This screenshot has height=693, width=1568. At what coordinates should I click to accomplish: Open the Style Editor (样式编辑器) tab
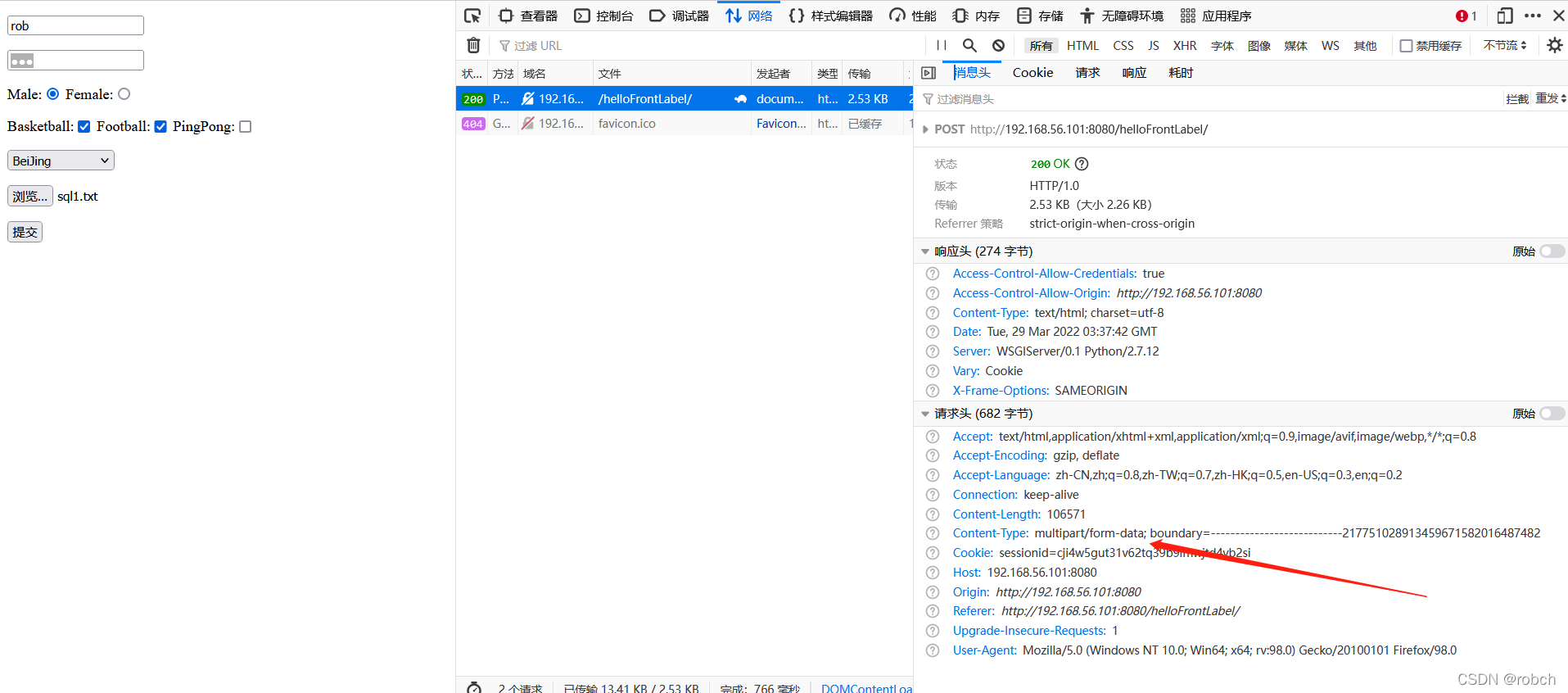pos(831,16)
